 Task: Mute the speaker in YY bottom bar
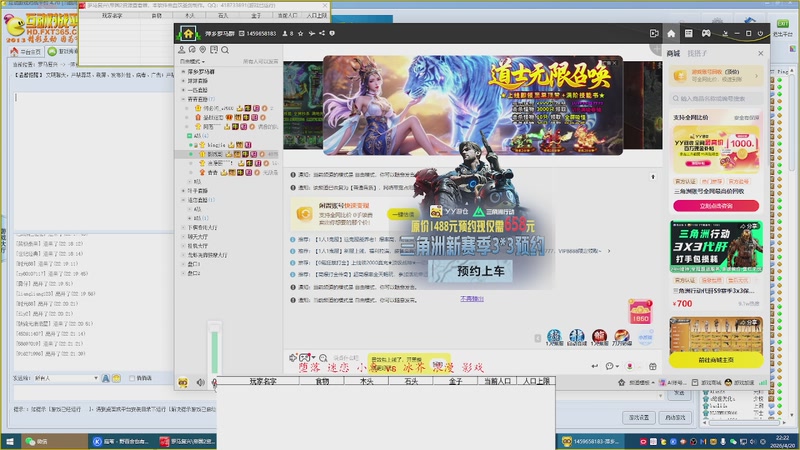201,382
